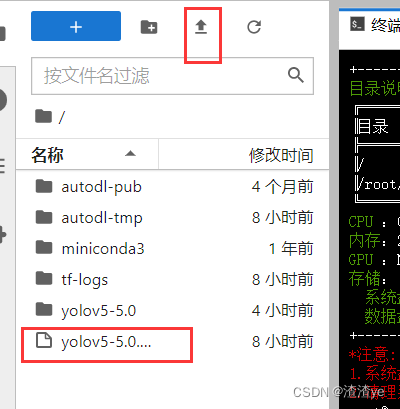
Task: Refresh the file list with the reload icon
Action: (254, 27)
